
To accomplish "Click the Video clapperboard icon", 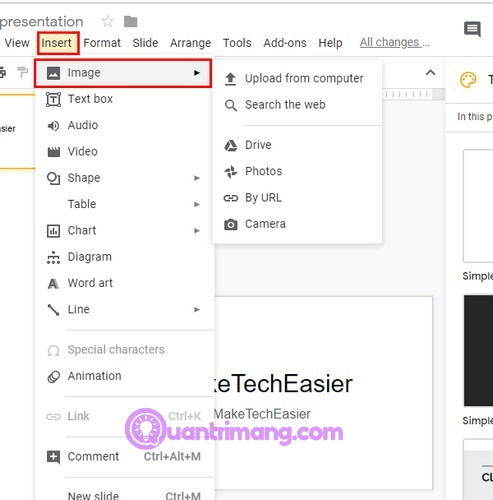I will 53,152.
